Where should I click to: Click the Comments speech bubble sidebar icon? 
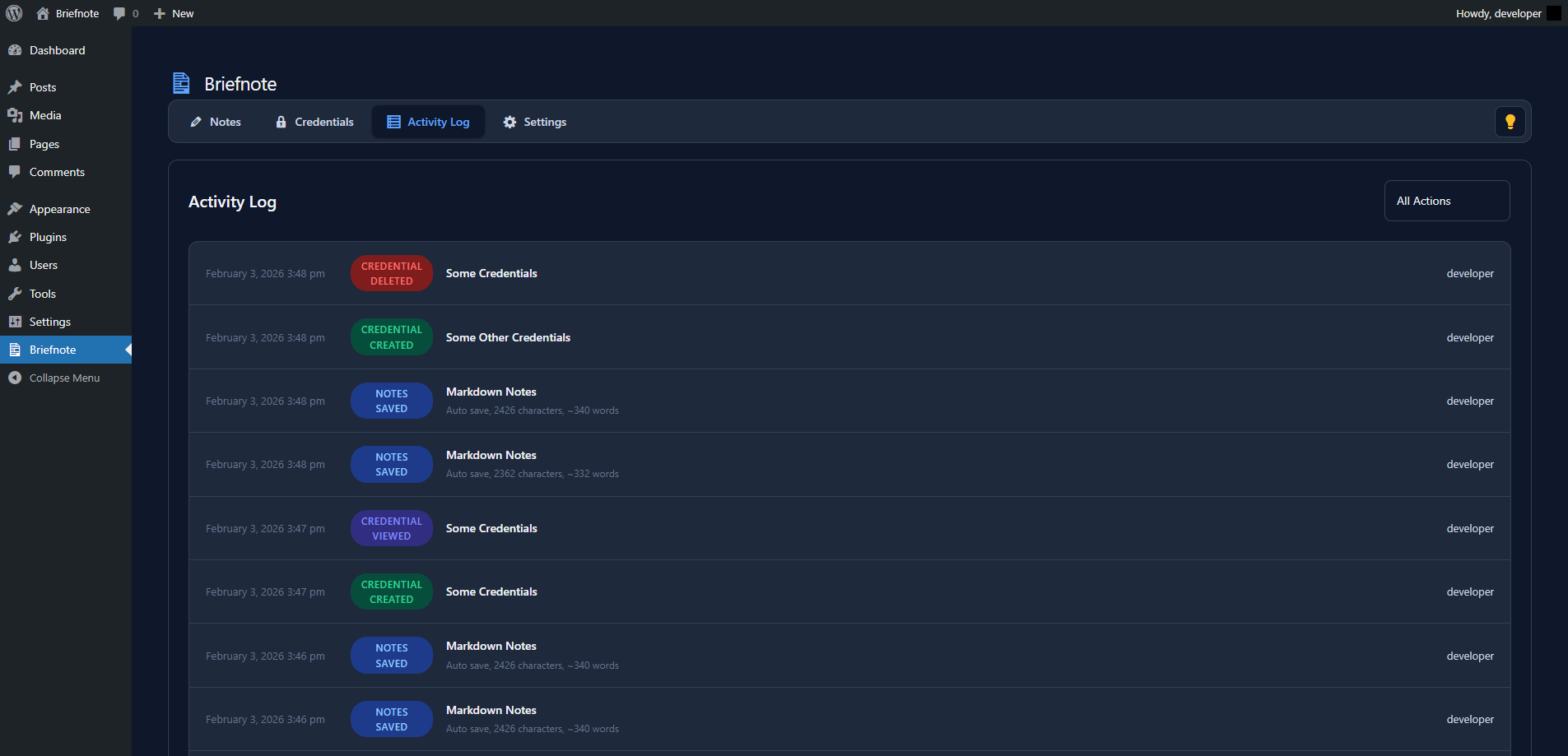click(x=15, y=172)
